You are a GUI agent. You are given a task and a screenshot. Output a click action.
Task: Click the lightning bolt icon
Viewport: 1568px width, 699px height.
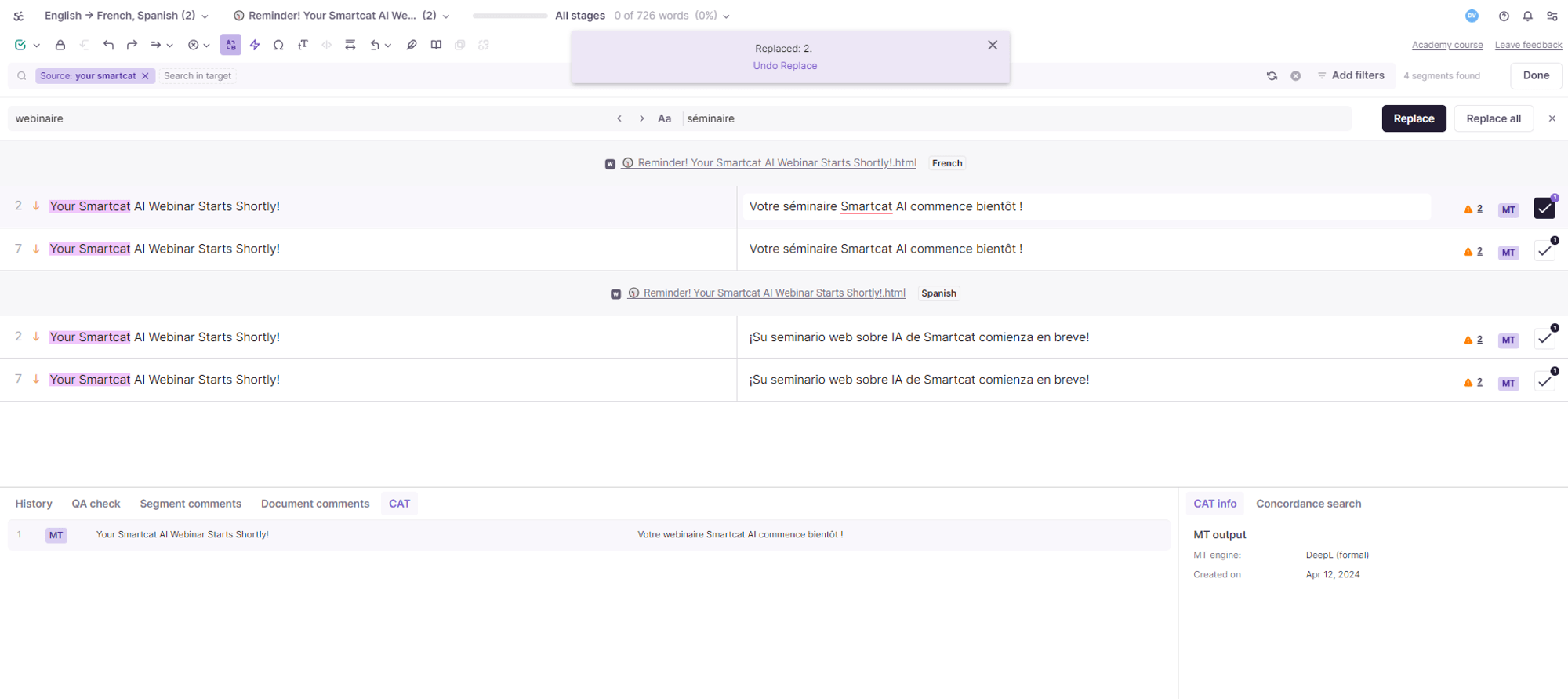tap(255, 45)
